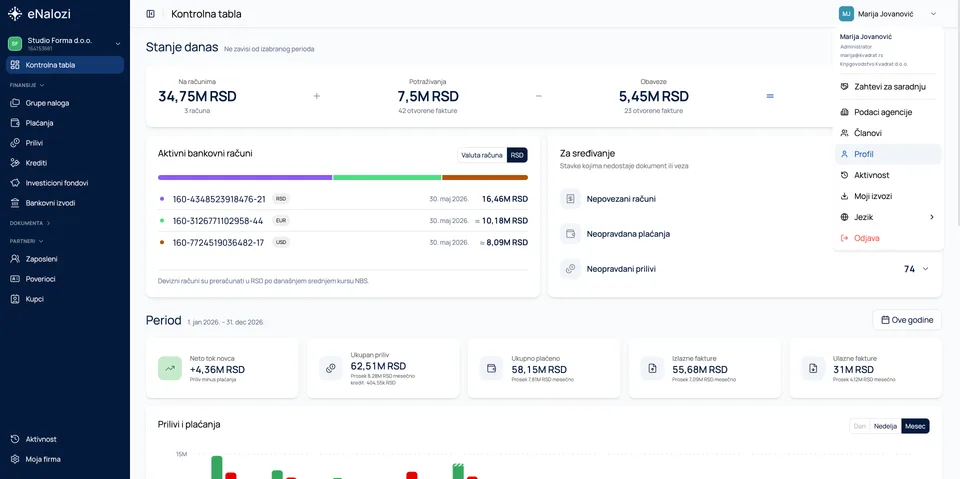Set chart granularity to Mesec
The width and height of the screenshot is (960, 479).
pyautogui.click(x=915, y=426)
